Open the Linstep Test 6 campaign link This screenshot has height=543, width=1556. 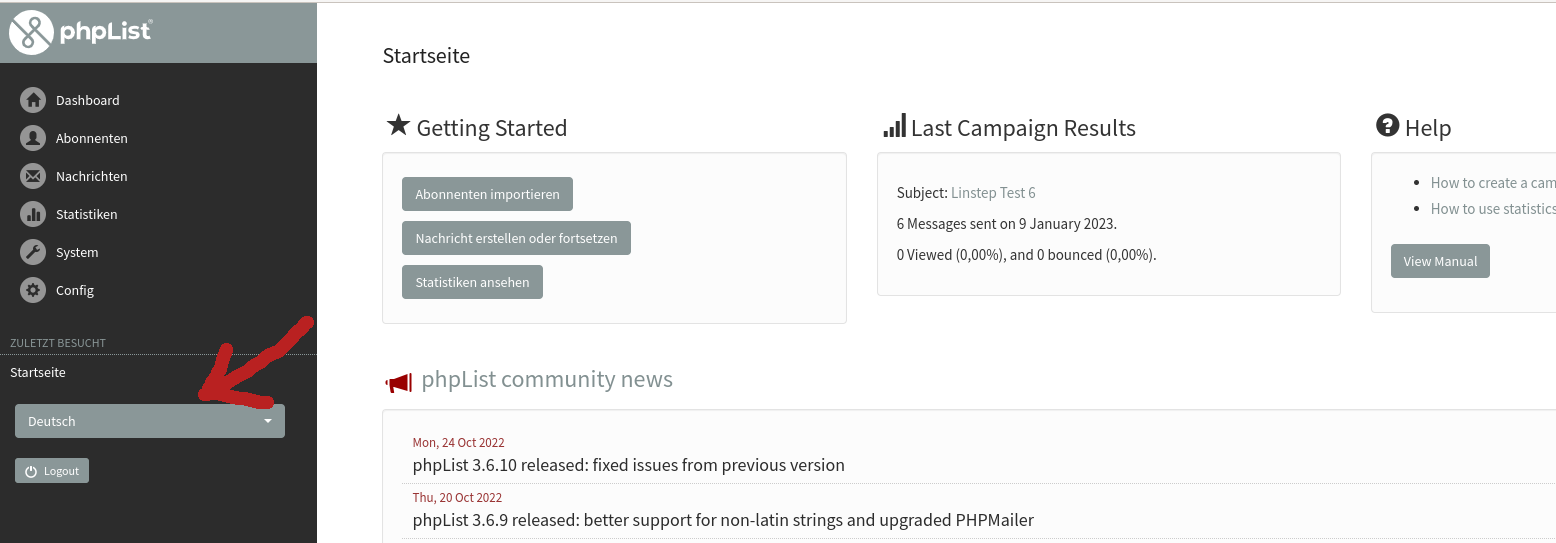coord(993,192)
